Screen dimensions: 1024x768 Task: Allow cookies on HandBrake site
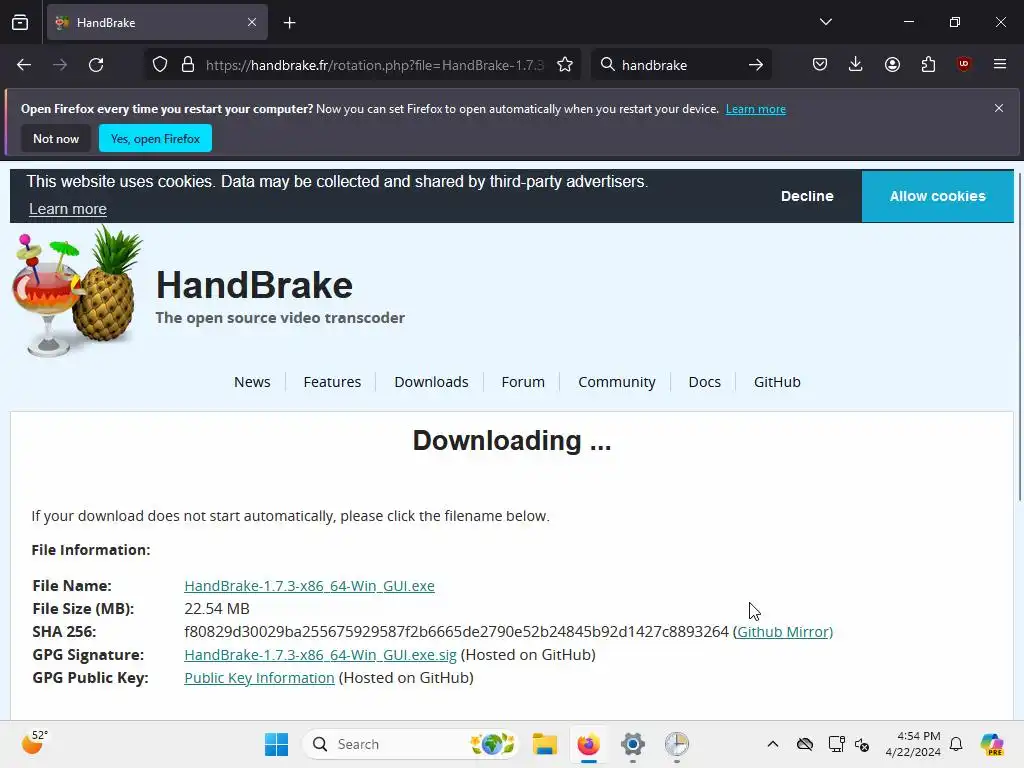tap(938, 196)
